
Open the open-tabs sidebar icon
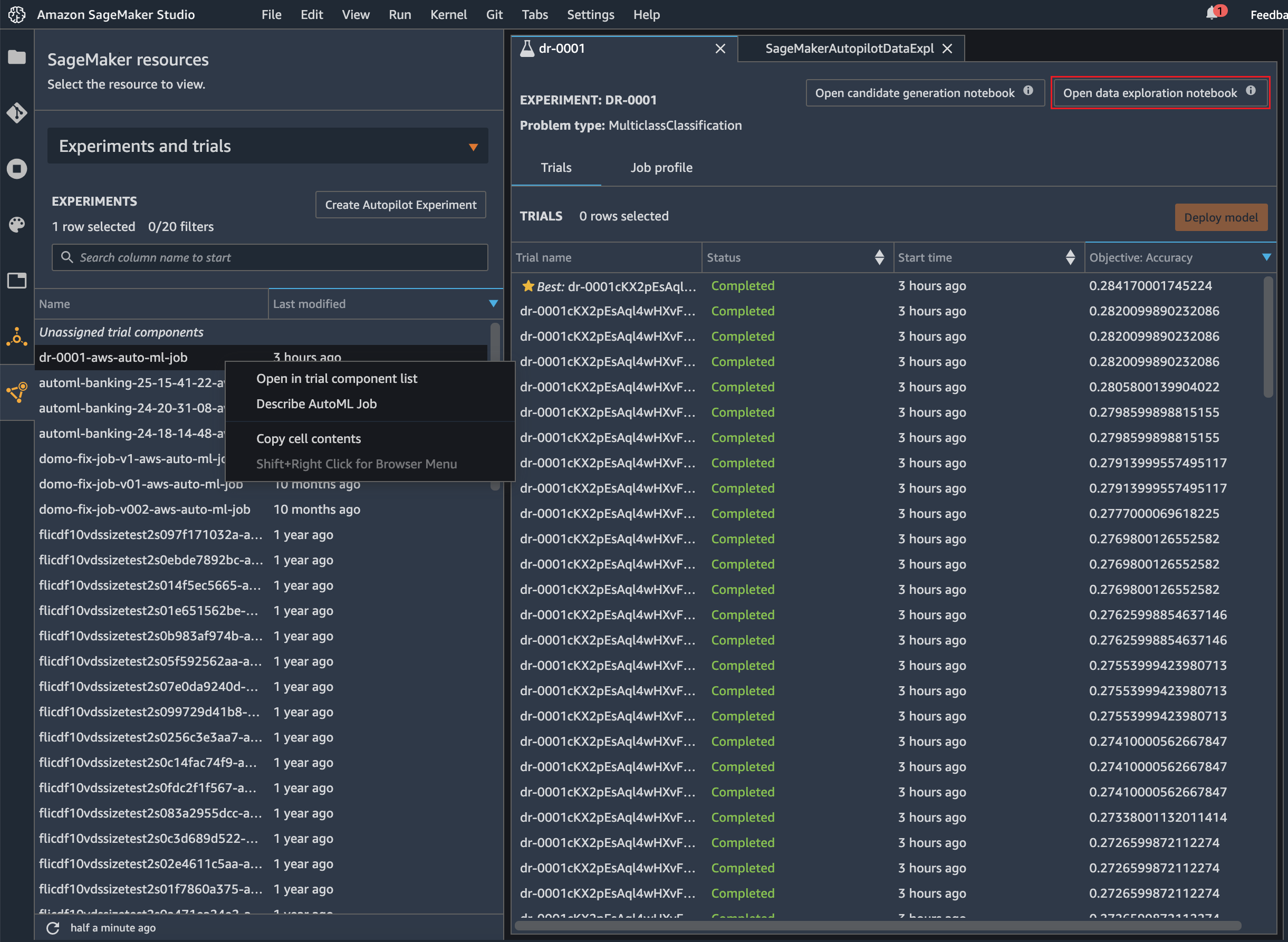point(16,281)
